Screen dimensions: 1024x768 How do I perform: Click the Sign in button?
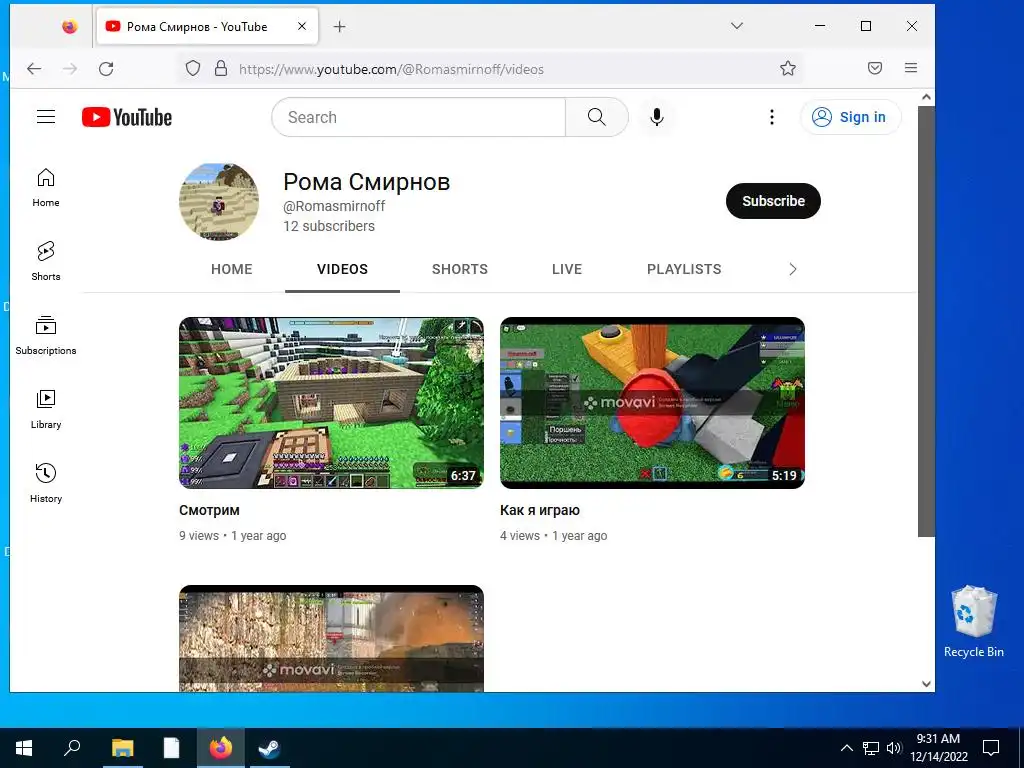tap(850, 118)
